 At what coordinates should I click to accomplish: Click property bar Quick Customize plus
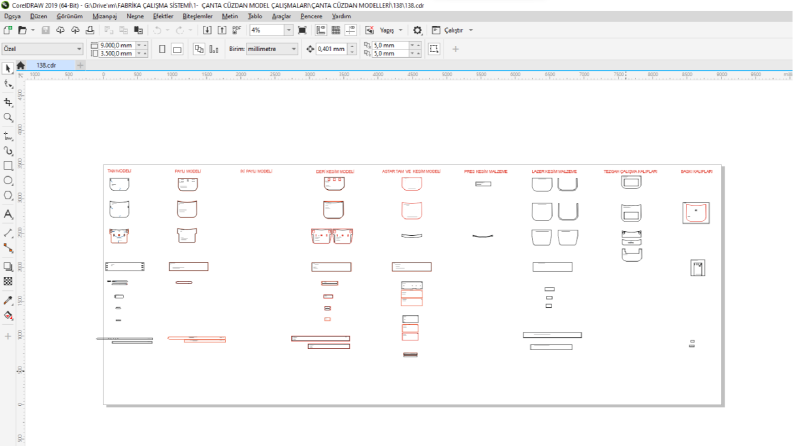(x=455, y=49)
